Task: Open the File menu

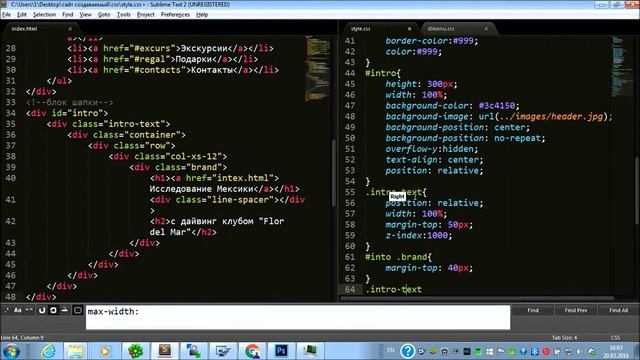Action: (x=7, y=15)
